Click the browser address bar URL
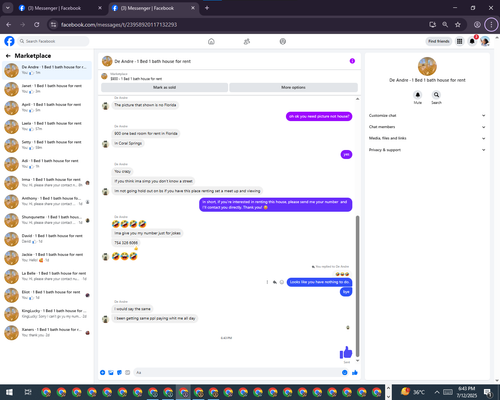500x400 pixels. [119, 24]
